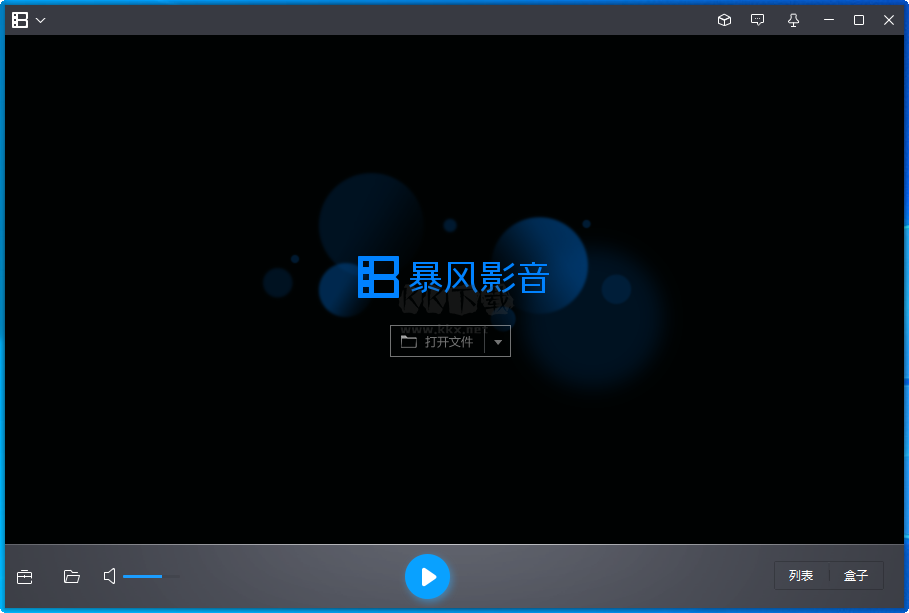Open the dropdown arrow beside 打开文件
909x613 pixels.
pyautogui.click(x=497, y=340)
